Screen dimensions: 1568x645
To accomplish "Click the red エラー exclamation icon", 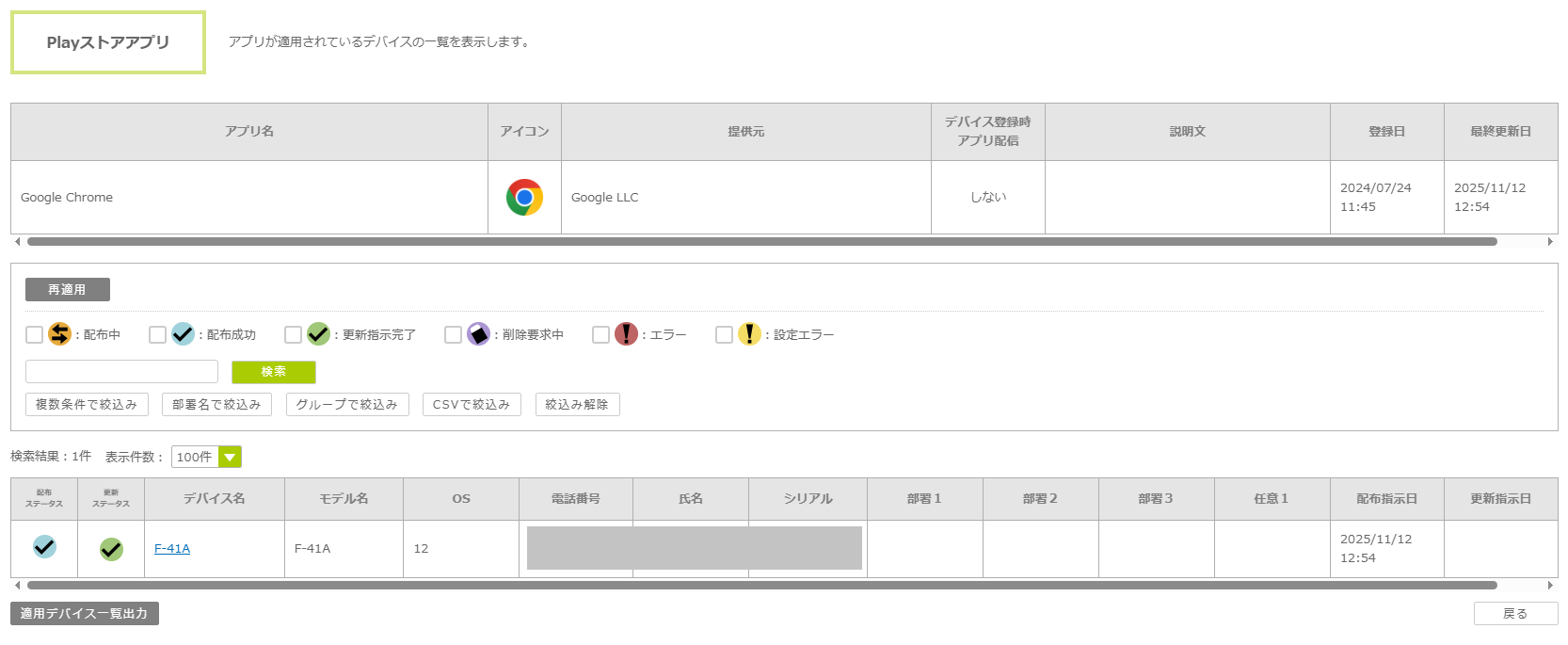I will click(x=626, y=334).
